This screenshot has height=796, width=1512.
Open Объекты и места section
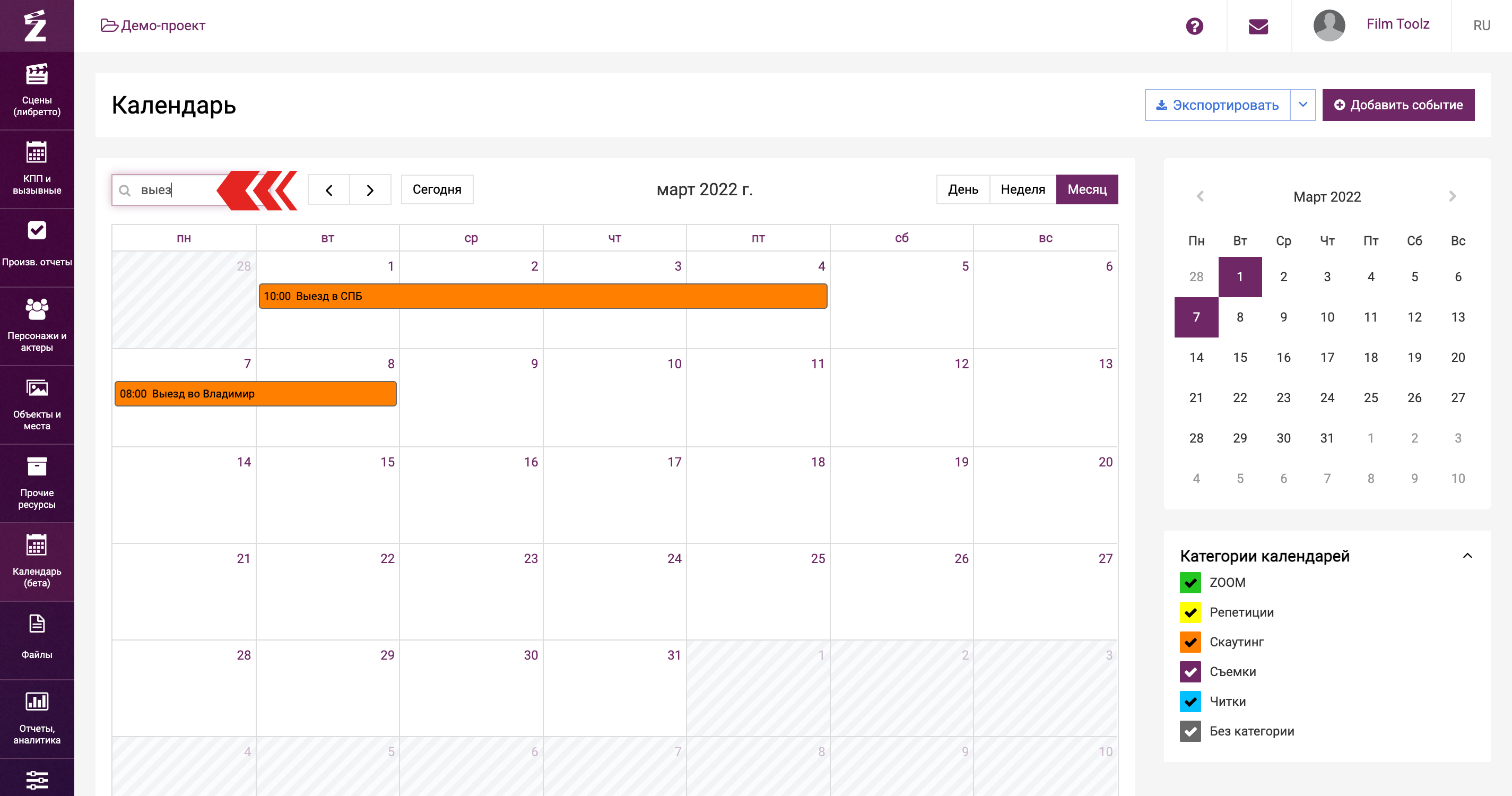pyautogui.click(x=37, y=404)
